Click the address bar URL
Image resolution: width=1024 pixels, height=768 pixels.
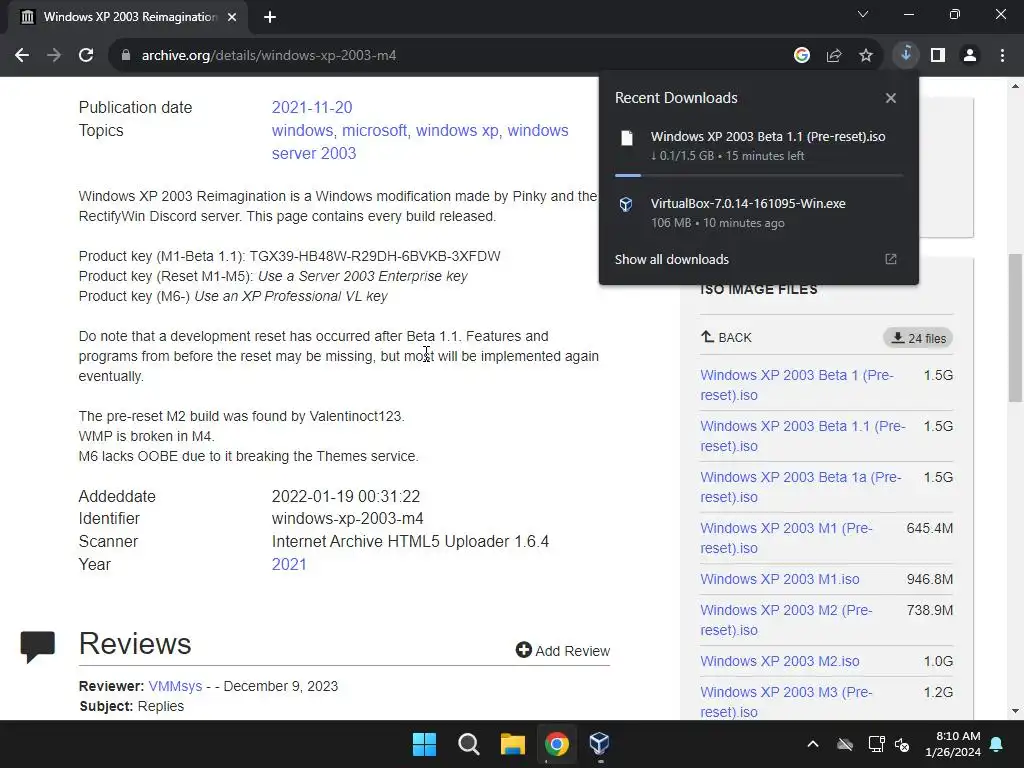[x=269, y=56]
